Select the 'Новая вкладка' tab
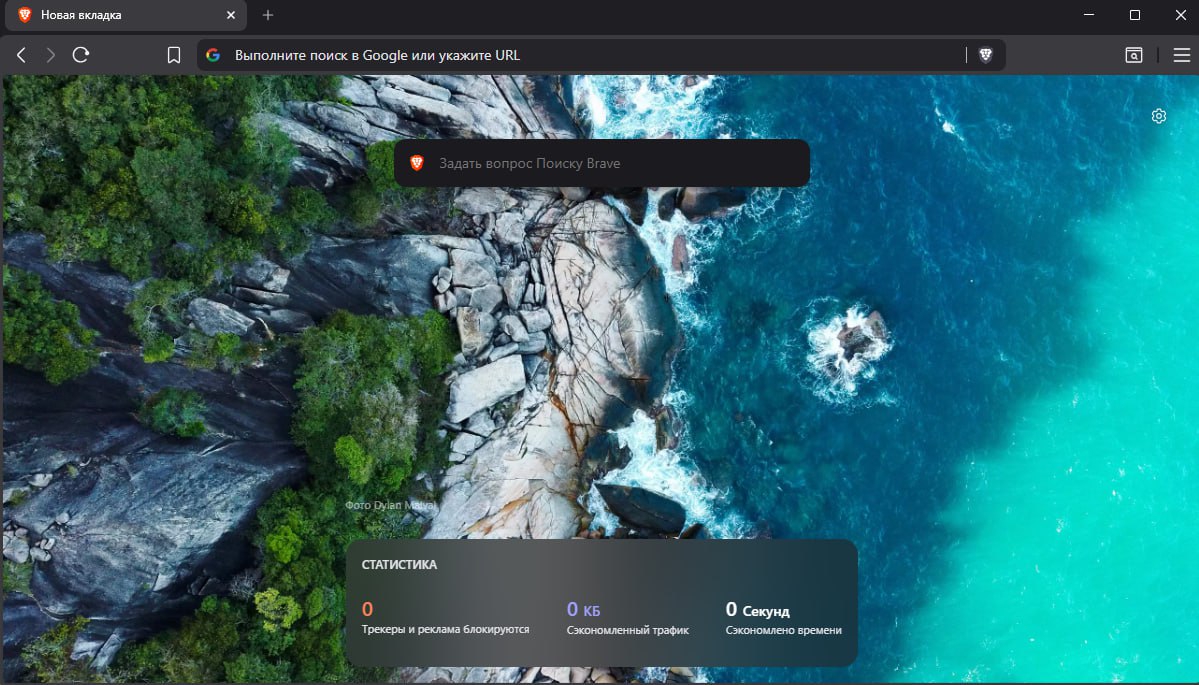Viewport: 1199px width, 685px height. (x=123, y=15)
